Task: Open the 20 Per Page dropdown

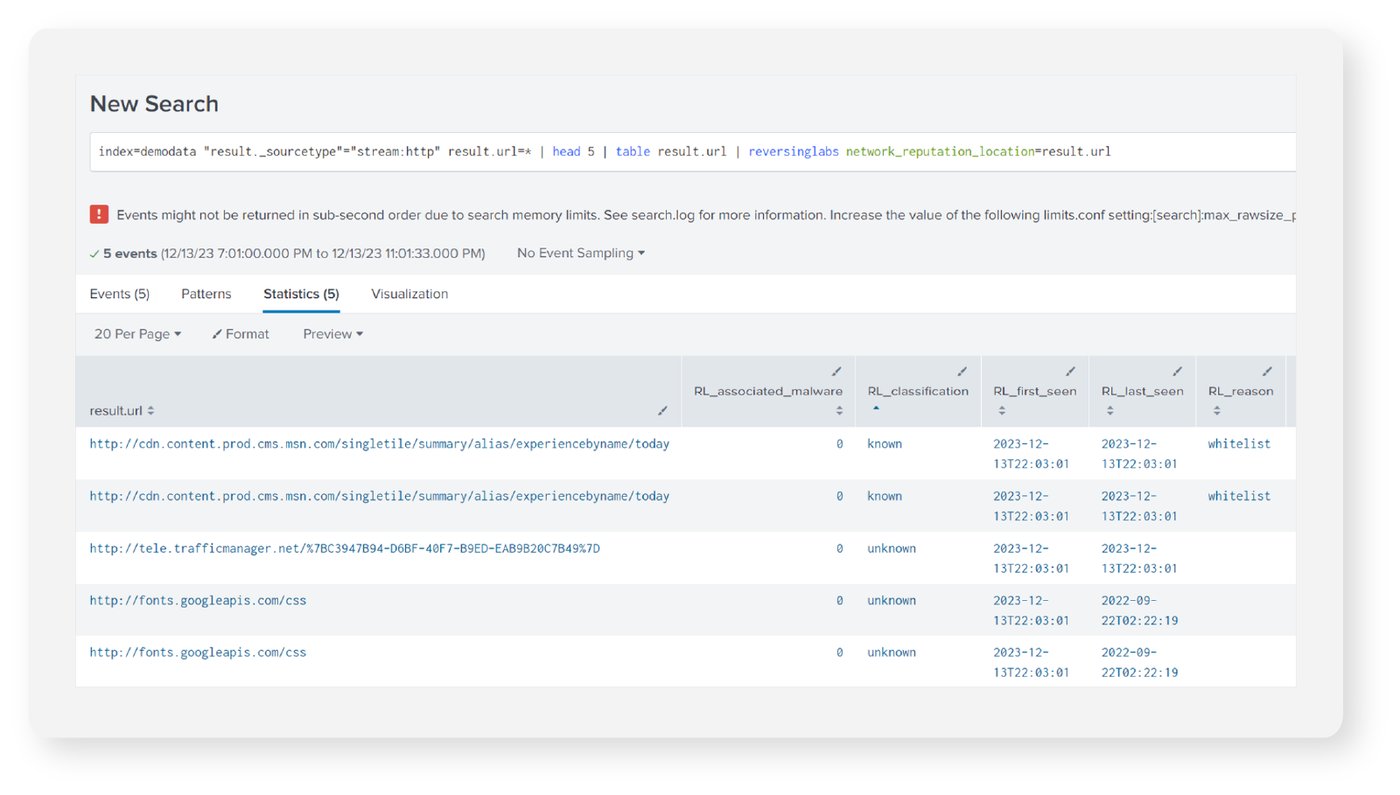Action: (138, 334)
